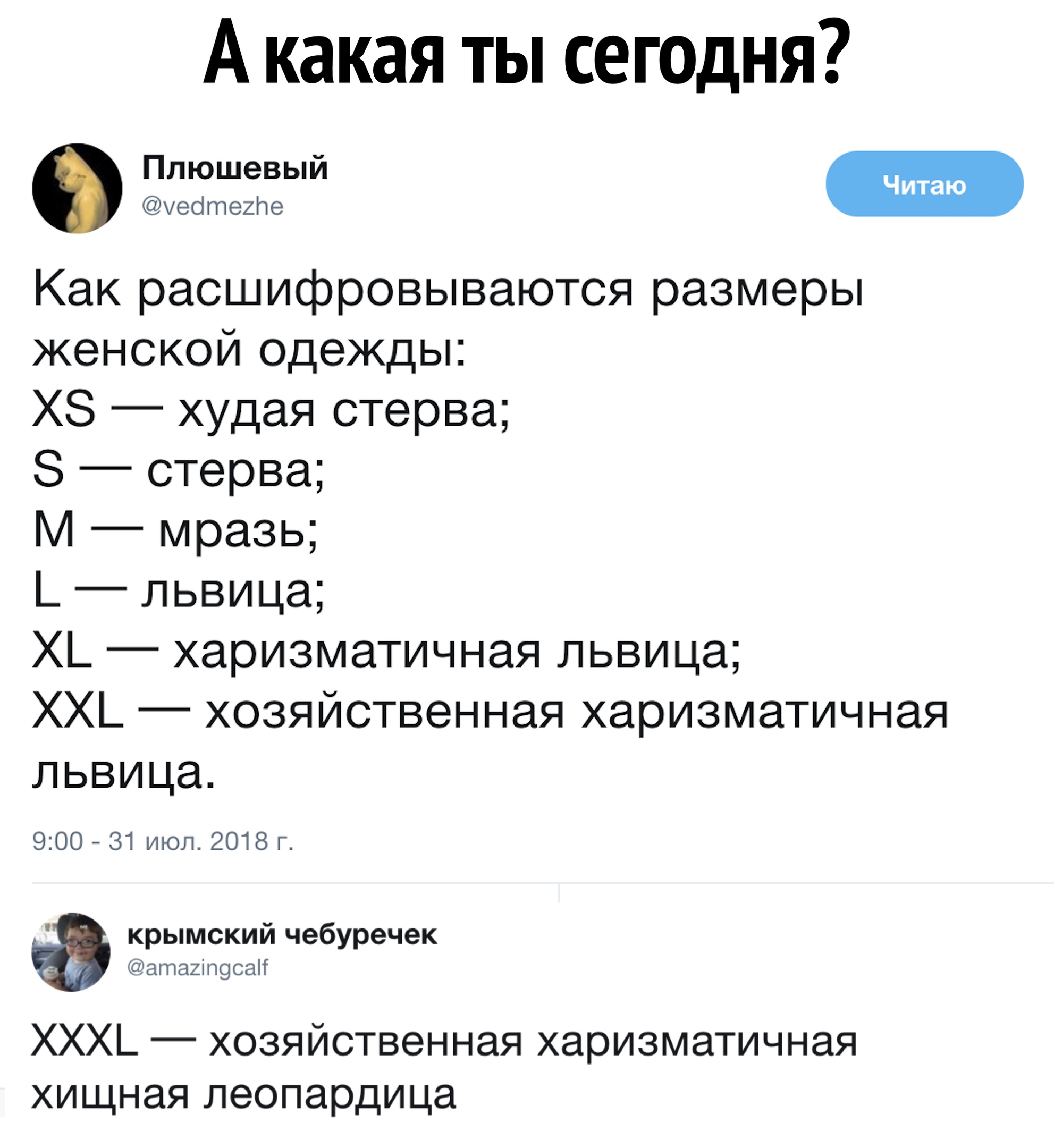Click the Плюшевый bear avatar
This screenshot has height=1148, width=1054.
tap(77, 188)
